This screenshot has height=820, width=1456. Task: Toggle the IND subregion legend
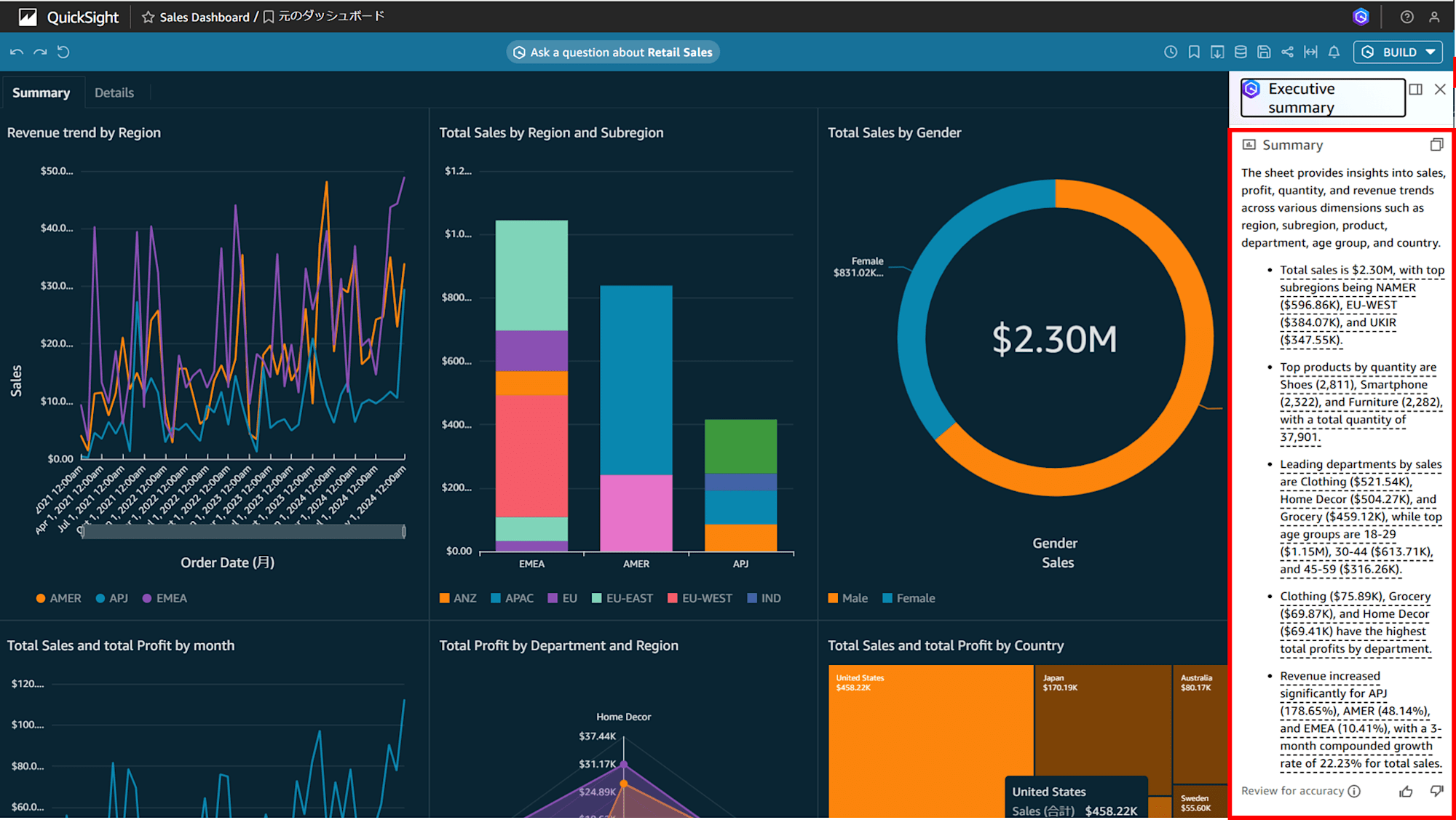(x=764, y=598)
